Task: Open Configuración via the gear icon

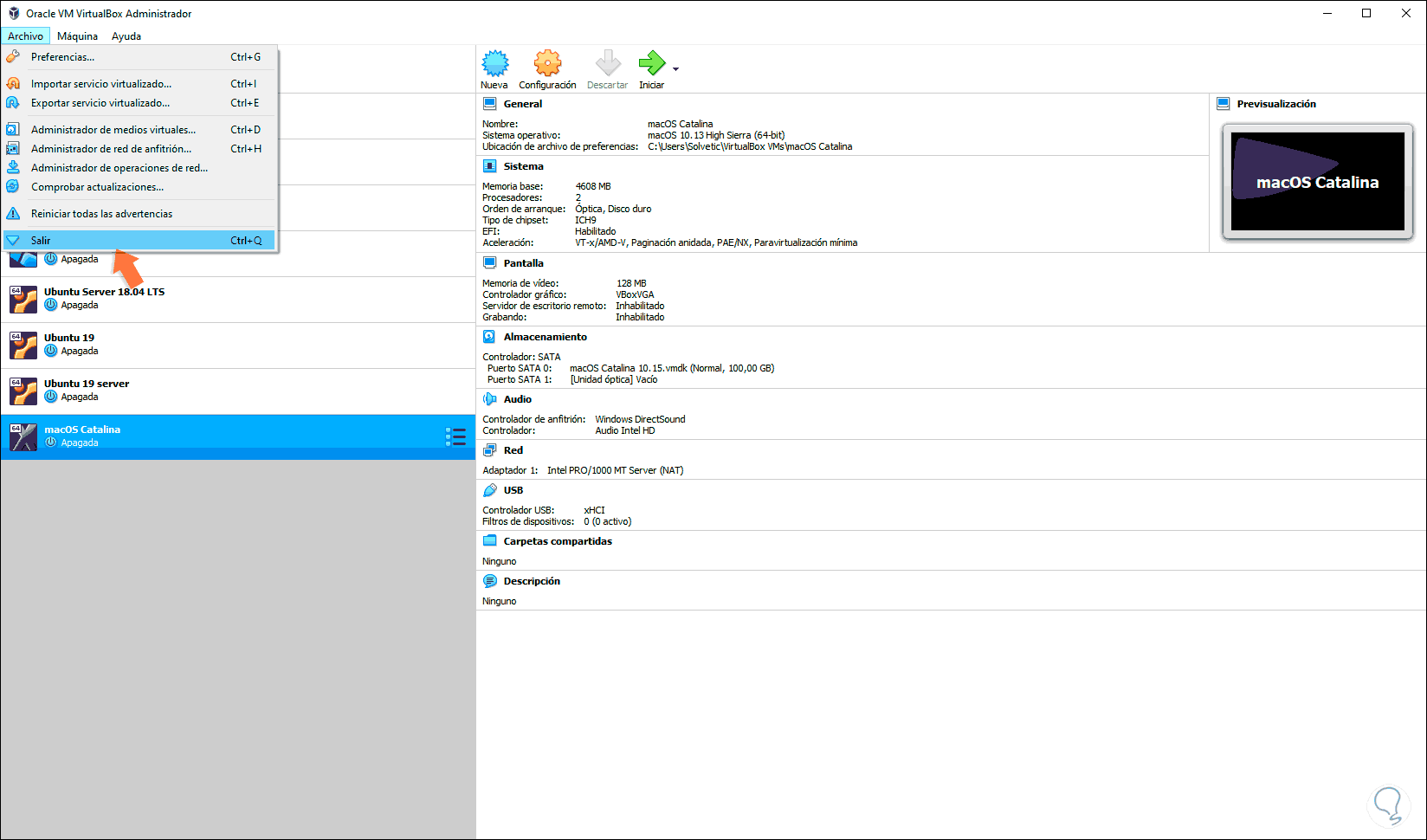Action: [547, 63]
